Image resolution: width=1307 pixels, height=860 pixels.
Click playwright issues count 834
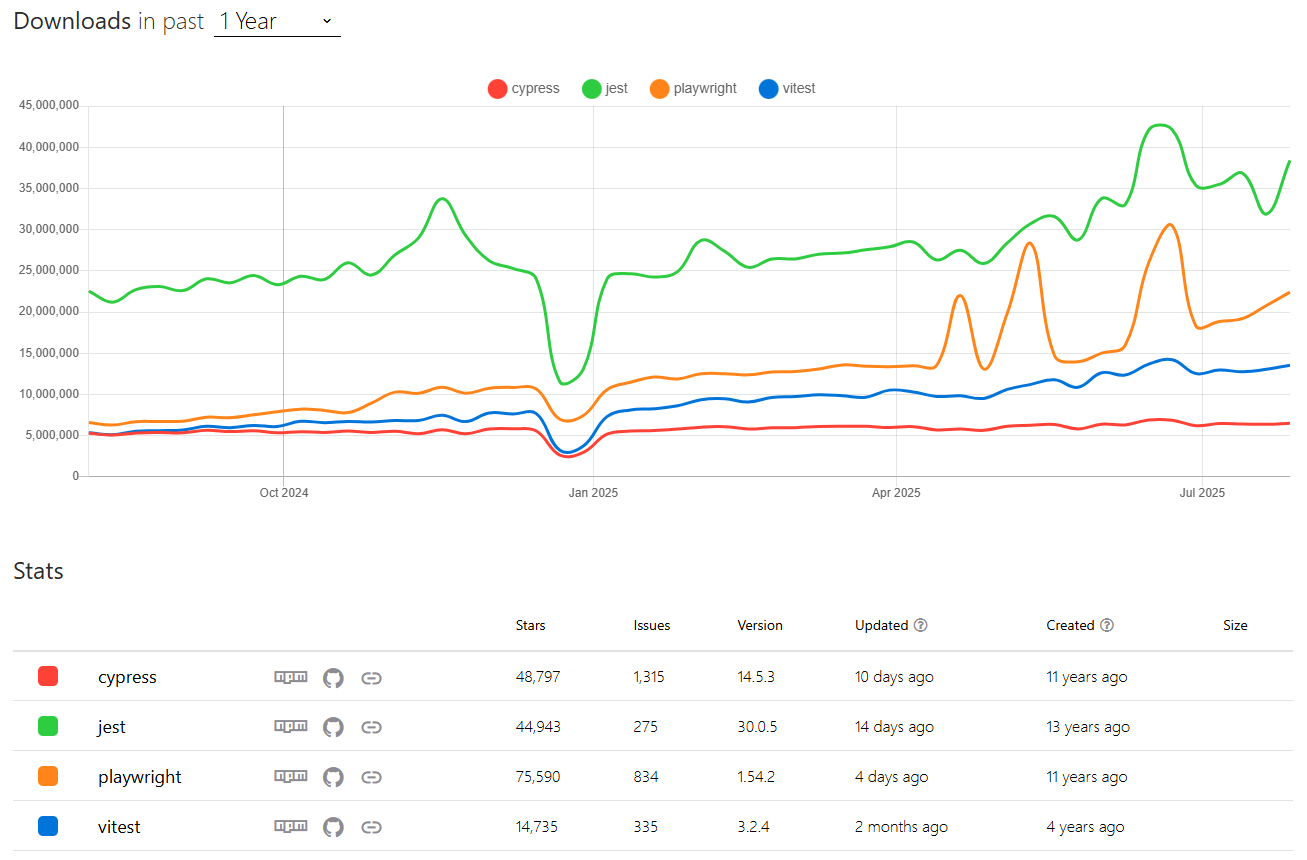[646, 777]
